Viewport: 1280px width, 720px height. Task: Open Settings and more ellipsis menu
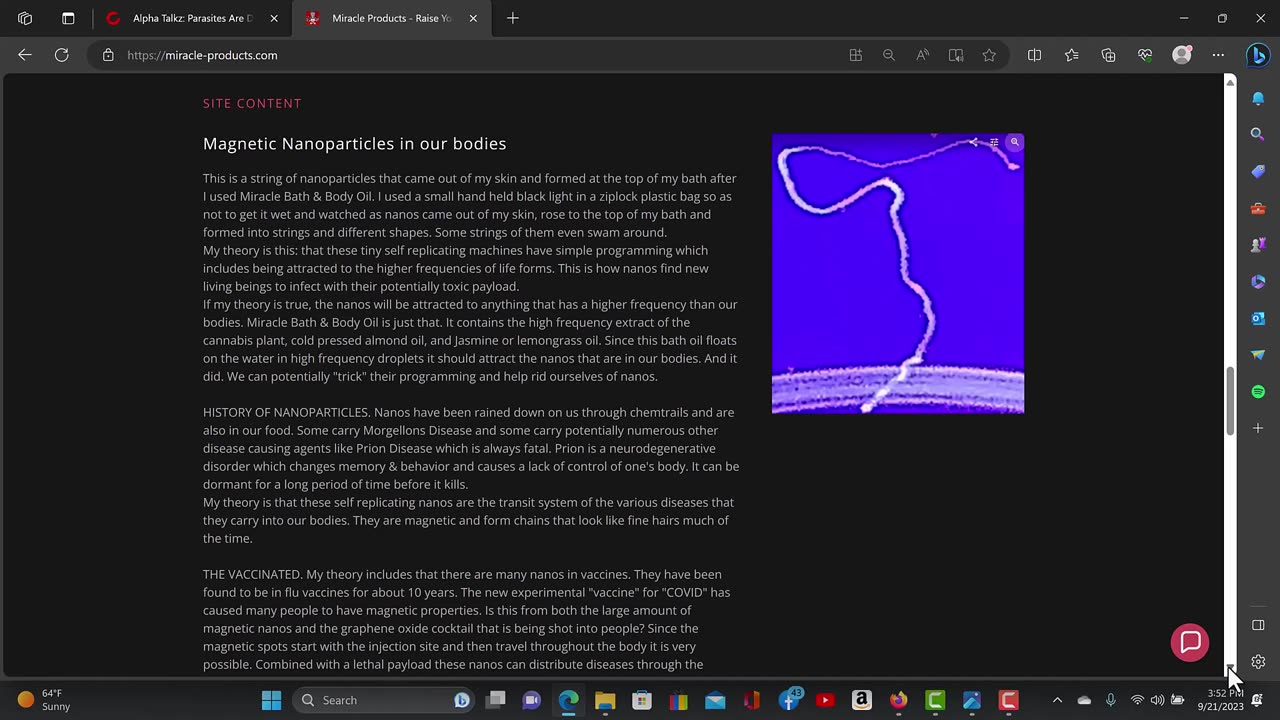(1218, 55)
